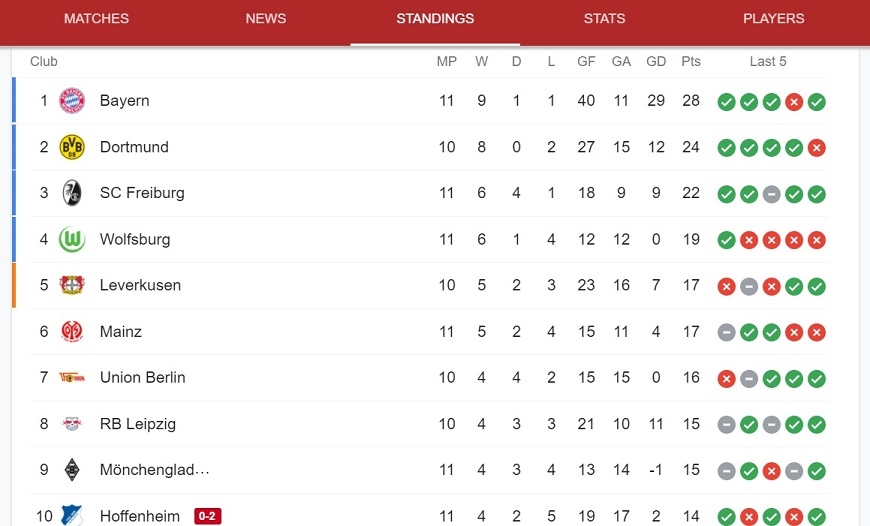Click the Mainz club logo

[72, 331]
